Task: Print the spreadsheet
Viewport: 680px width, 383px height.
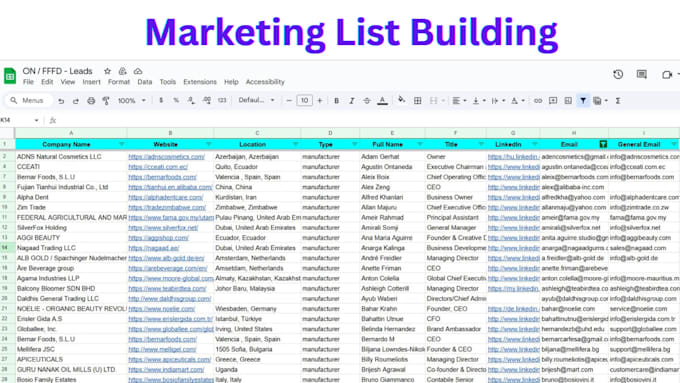Action: point(91,101)
